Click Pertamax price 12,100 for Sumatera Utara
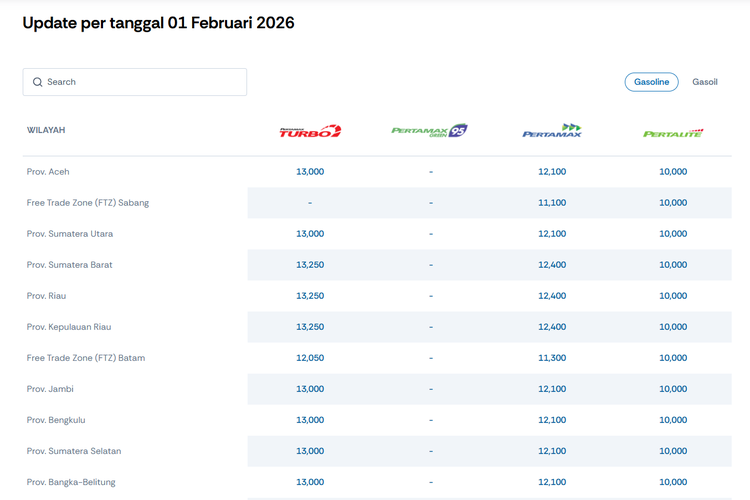Screen dimensions: 750x500 552,234
